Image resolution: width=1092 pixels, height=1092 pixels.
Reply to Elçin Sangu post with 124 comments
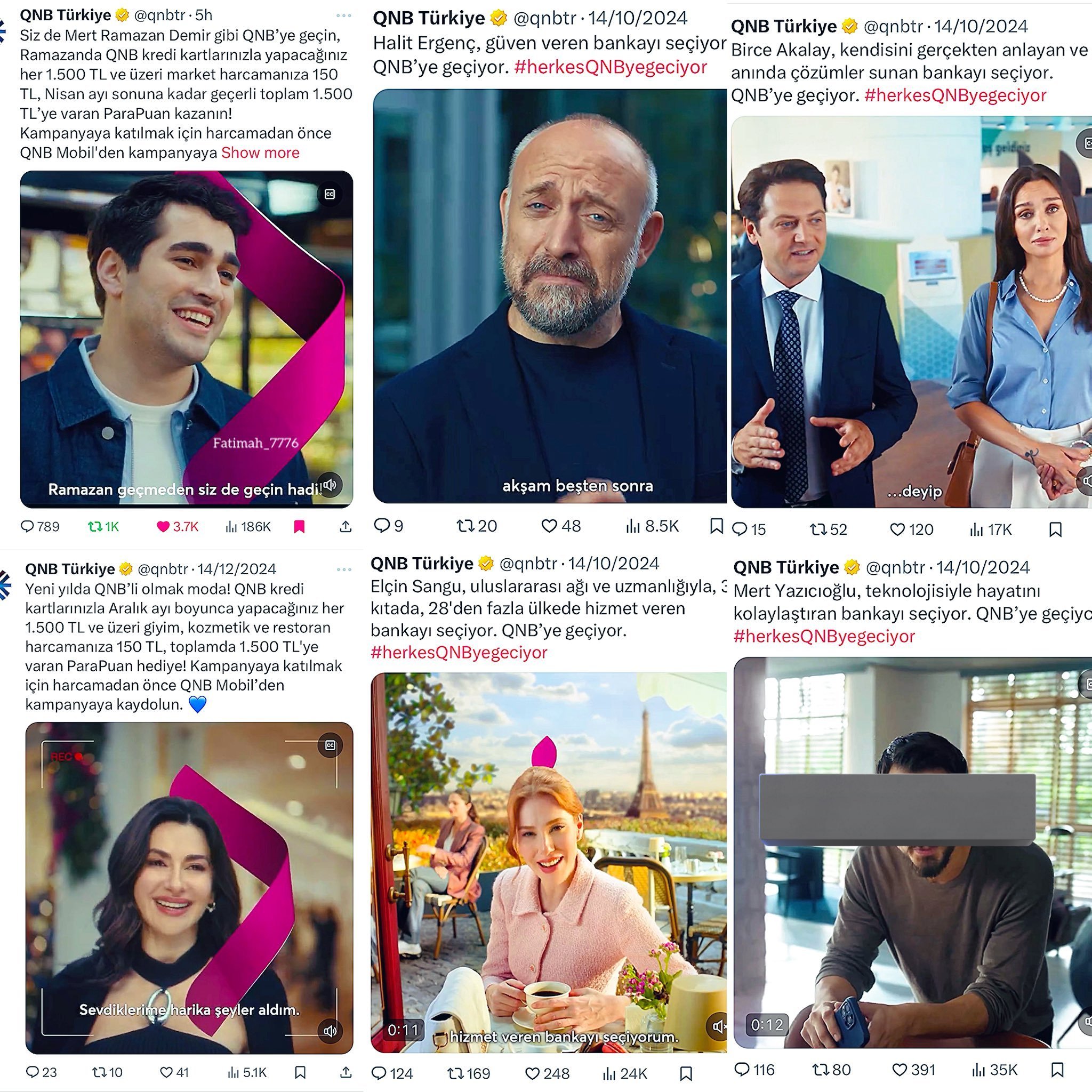click(x=379, y=1073)
